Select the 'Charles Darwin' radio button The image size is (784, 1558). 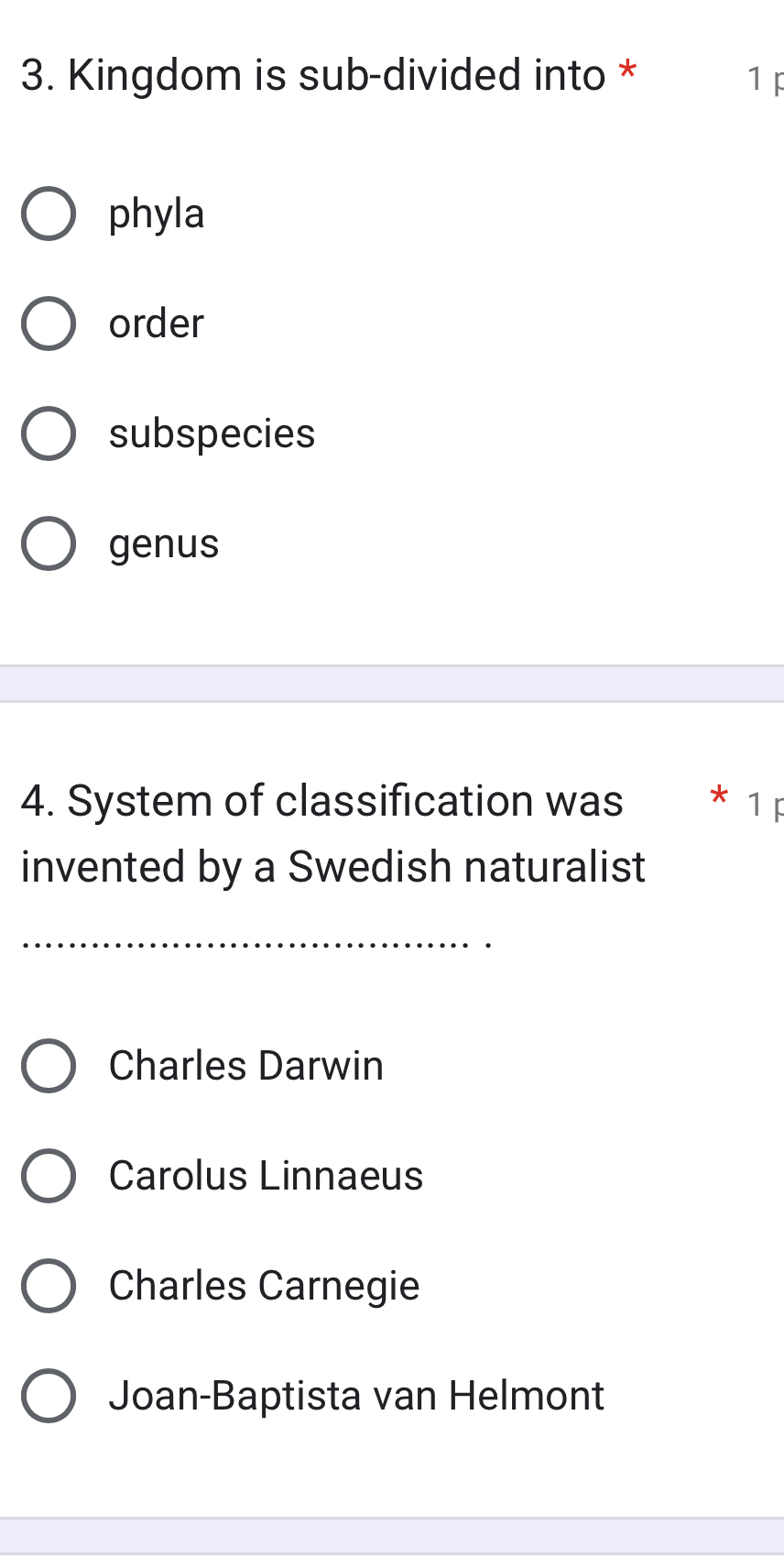point(49,1066)
